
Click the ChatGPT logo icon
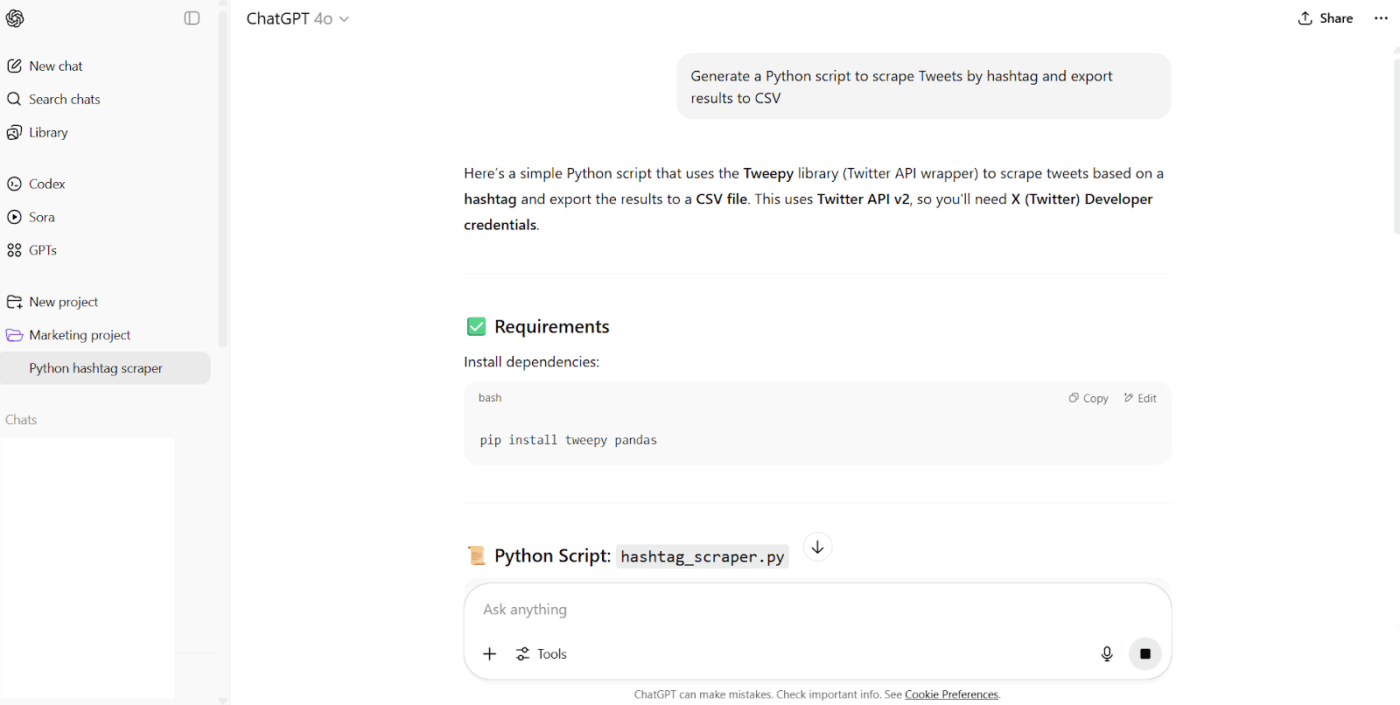pyautogui.click(x=15, y=17)
